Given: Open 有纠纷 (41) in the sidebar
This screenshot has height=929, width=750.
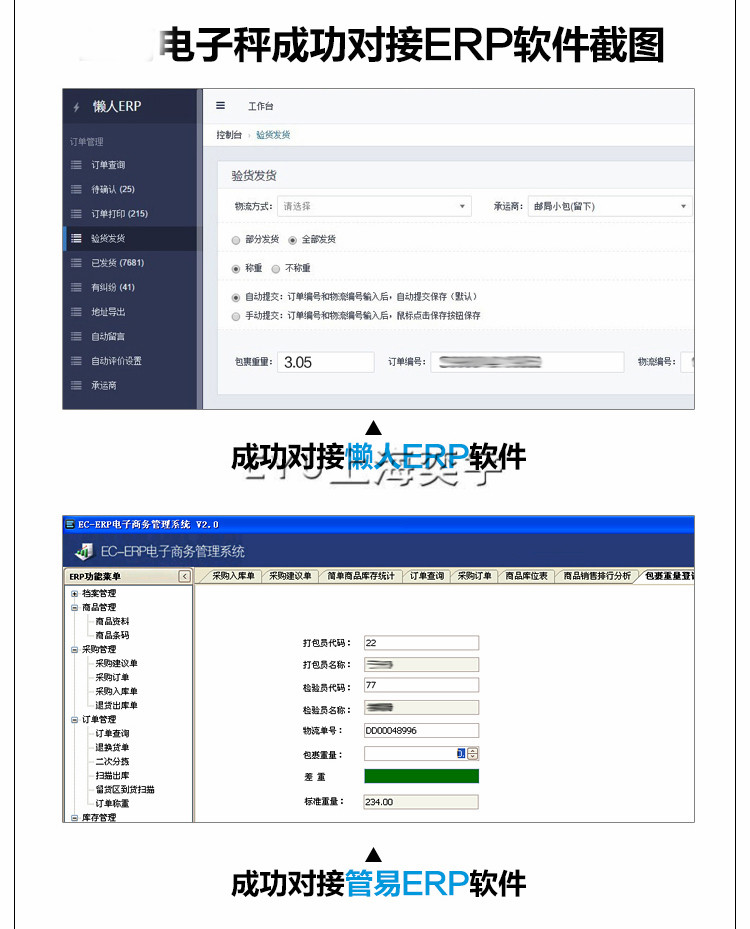Looking at the screenshot, I should pyautogui.click(x=113, y=287).
